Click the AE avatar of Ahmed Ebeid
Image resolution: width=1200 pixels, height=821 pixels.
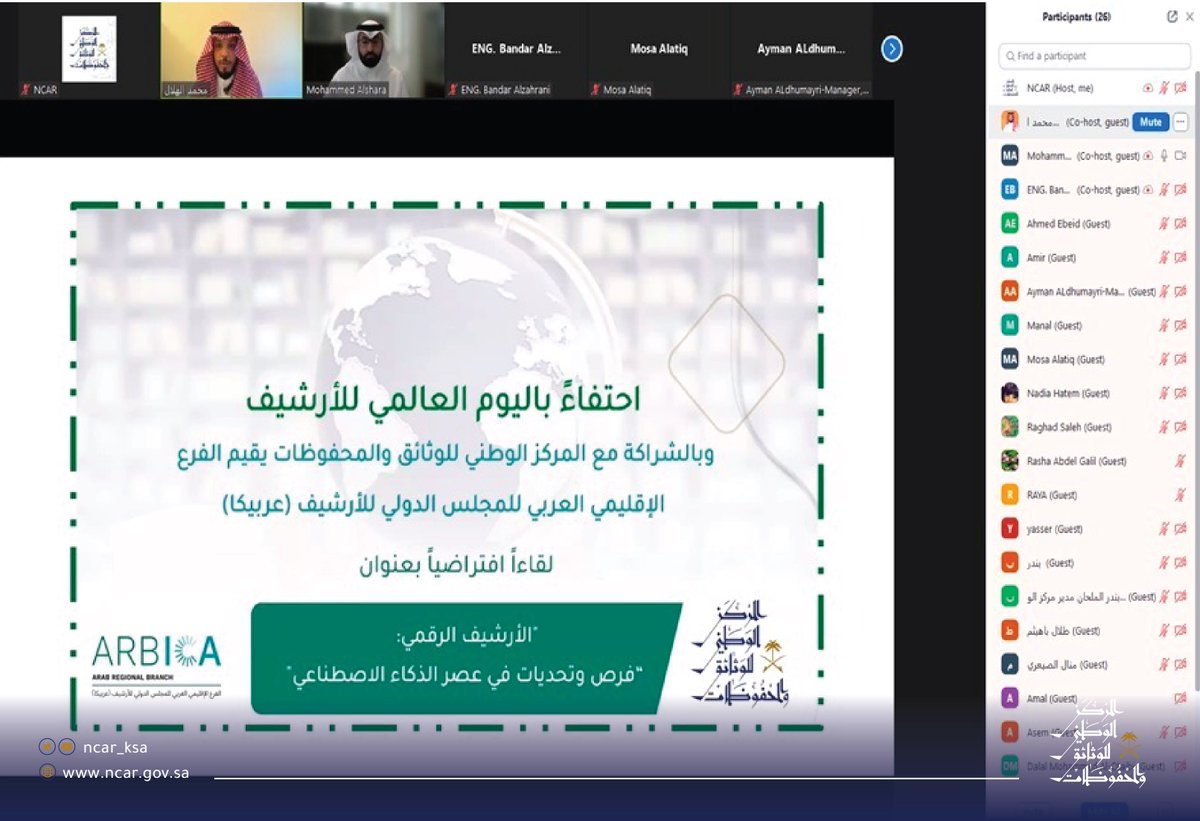pos(1010,224)
